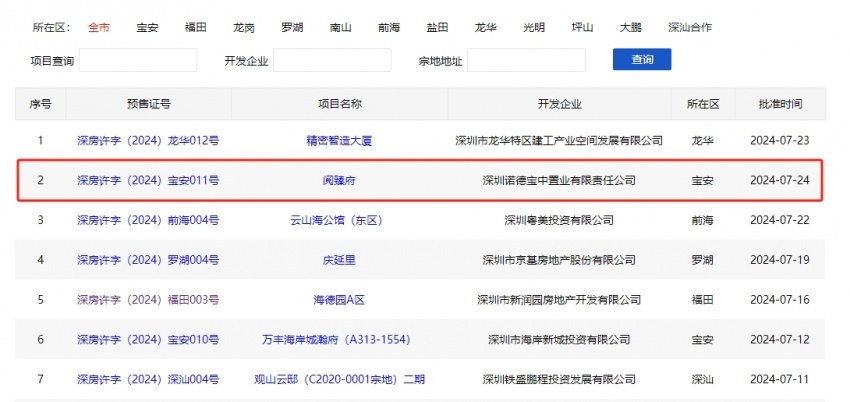Select the 全市 district filter
This screenshot has width=850, height=402.
(x=99, y=27)
